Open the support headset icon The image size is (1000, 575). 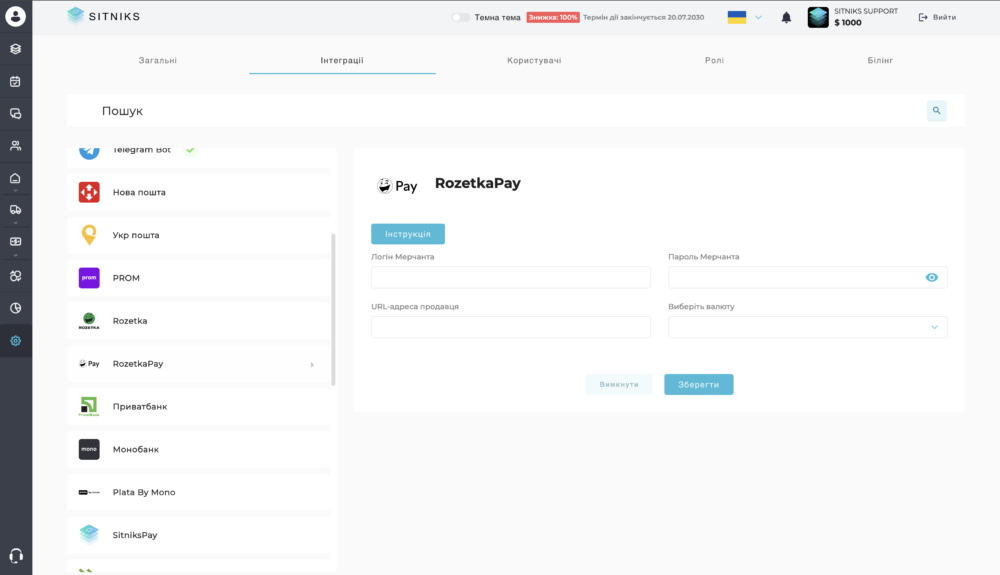coord(16,556)
